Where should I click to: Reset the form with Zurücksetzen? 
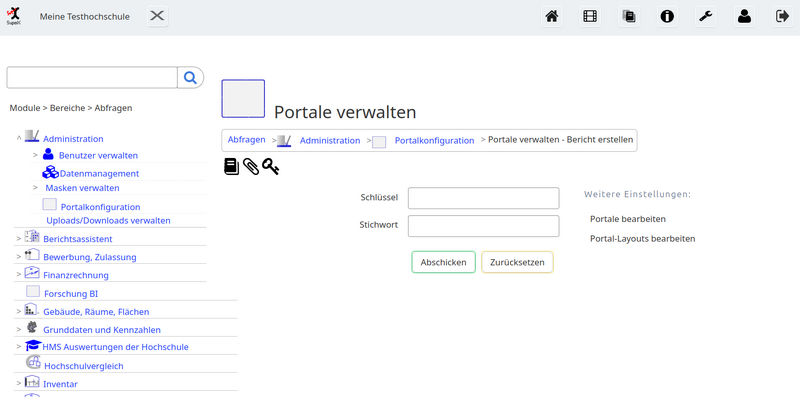click(x=517, y=262)
